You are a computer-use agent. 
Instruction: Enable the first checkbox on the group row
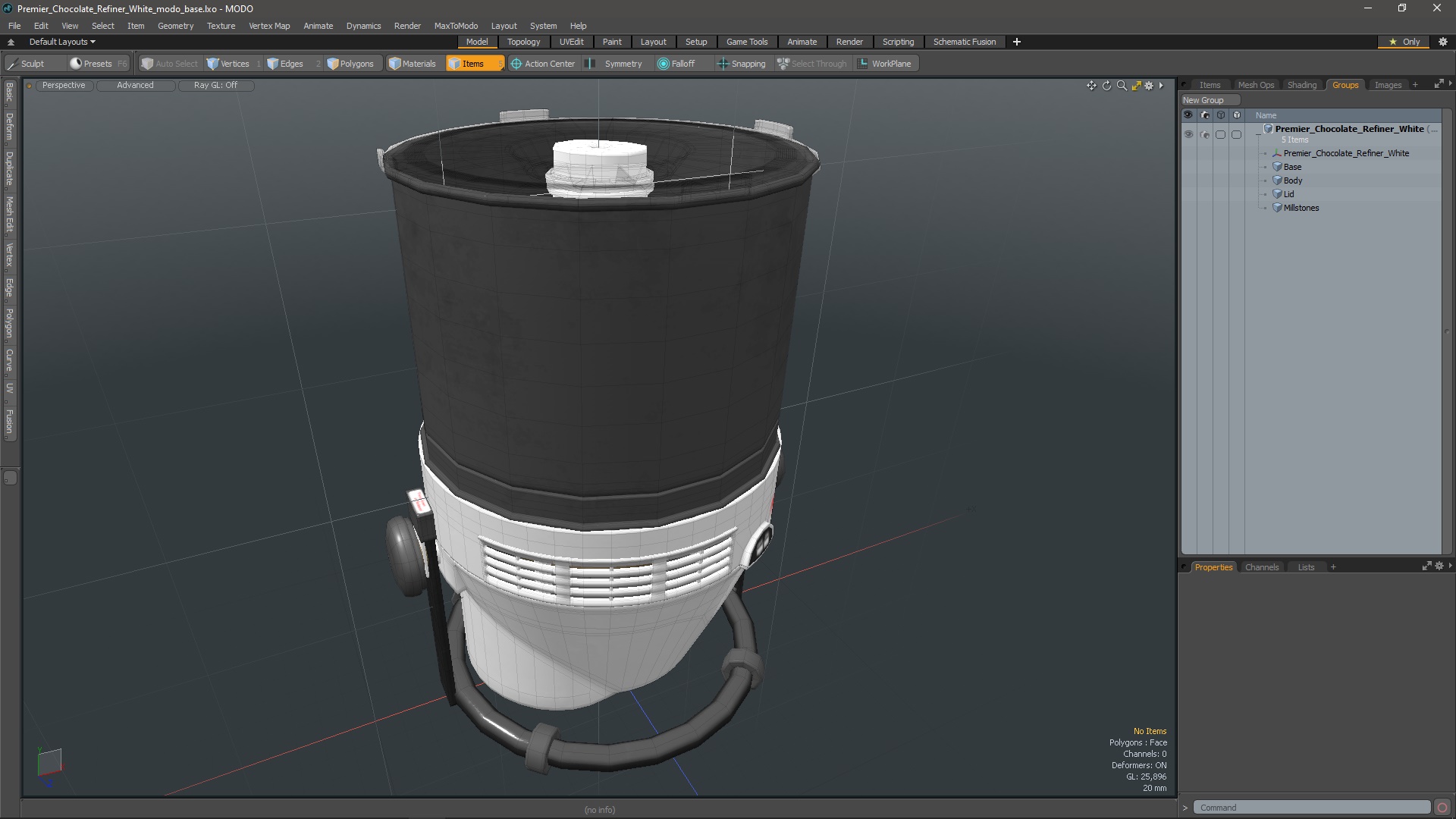point(1220,134)
